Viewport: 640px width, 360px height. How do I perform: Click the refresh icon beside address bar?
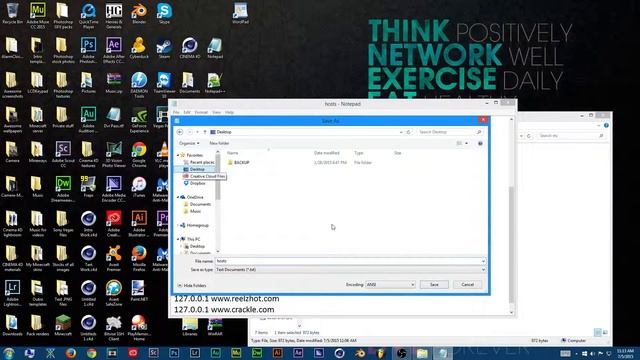408,132
